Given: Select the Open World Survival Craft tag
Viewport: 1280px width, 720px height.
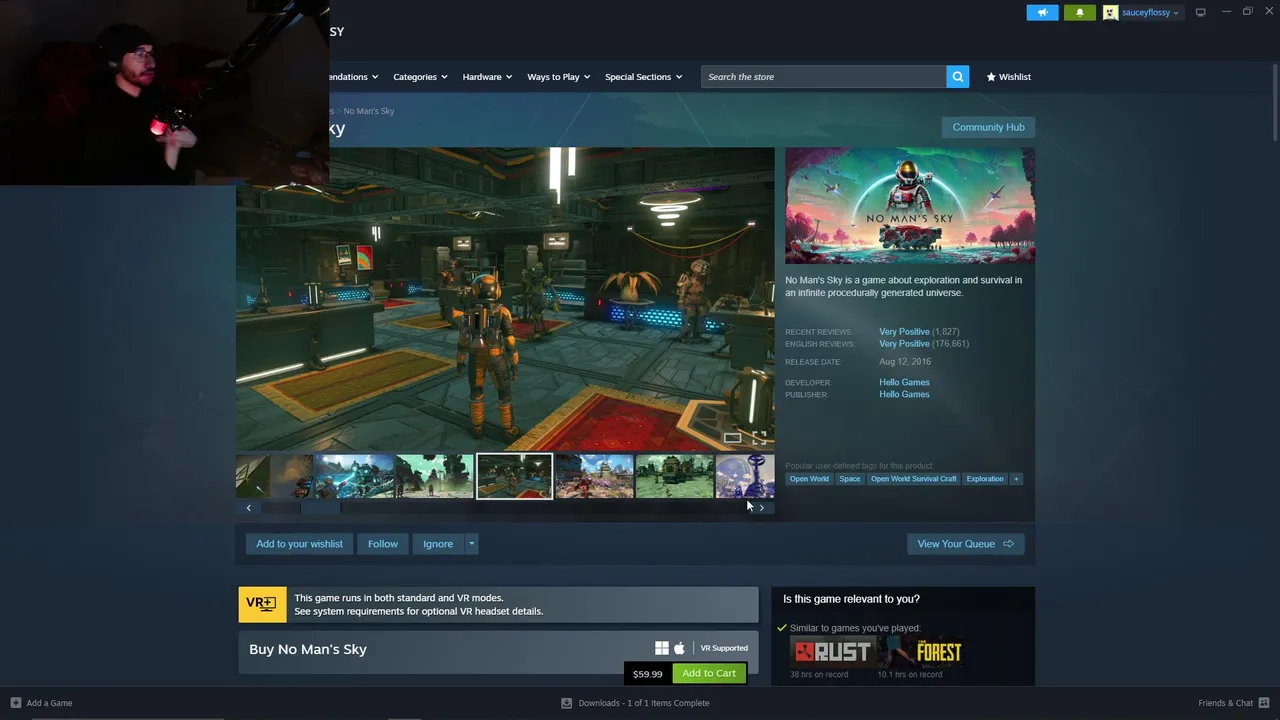Looking at the screenshot, I should pos(913,479).
